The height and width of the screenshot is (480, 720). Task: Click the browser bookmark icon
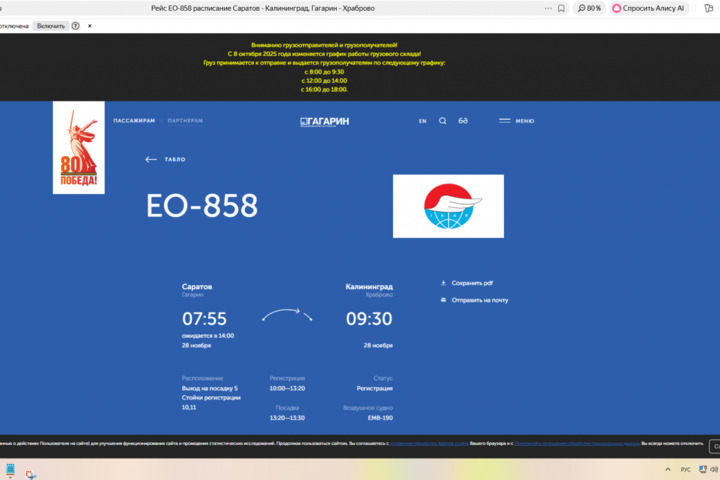561,8
